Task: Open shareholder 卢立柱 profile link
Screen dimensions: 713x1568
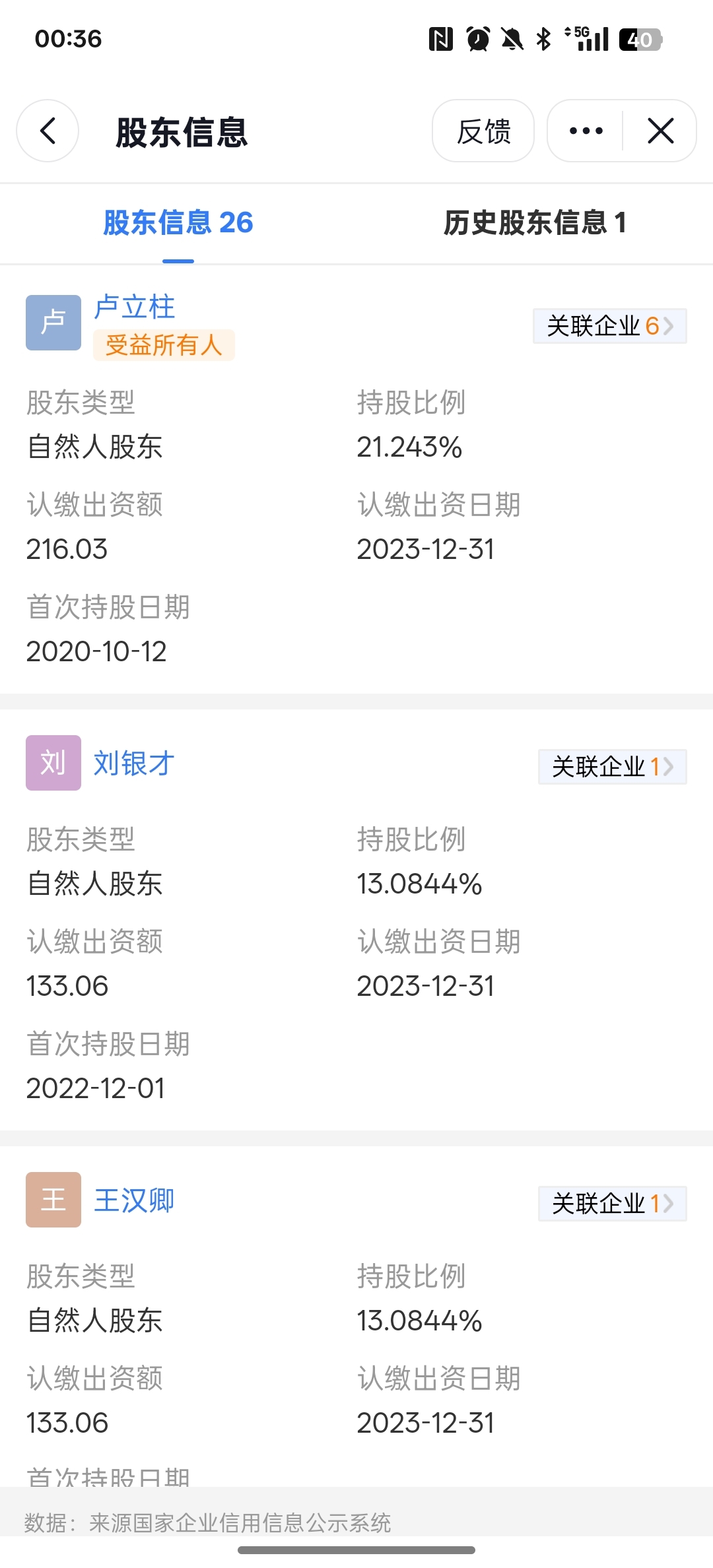Action: [134, 308]
